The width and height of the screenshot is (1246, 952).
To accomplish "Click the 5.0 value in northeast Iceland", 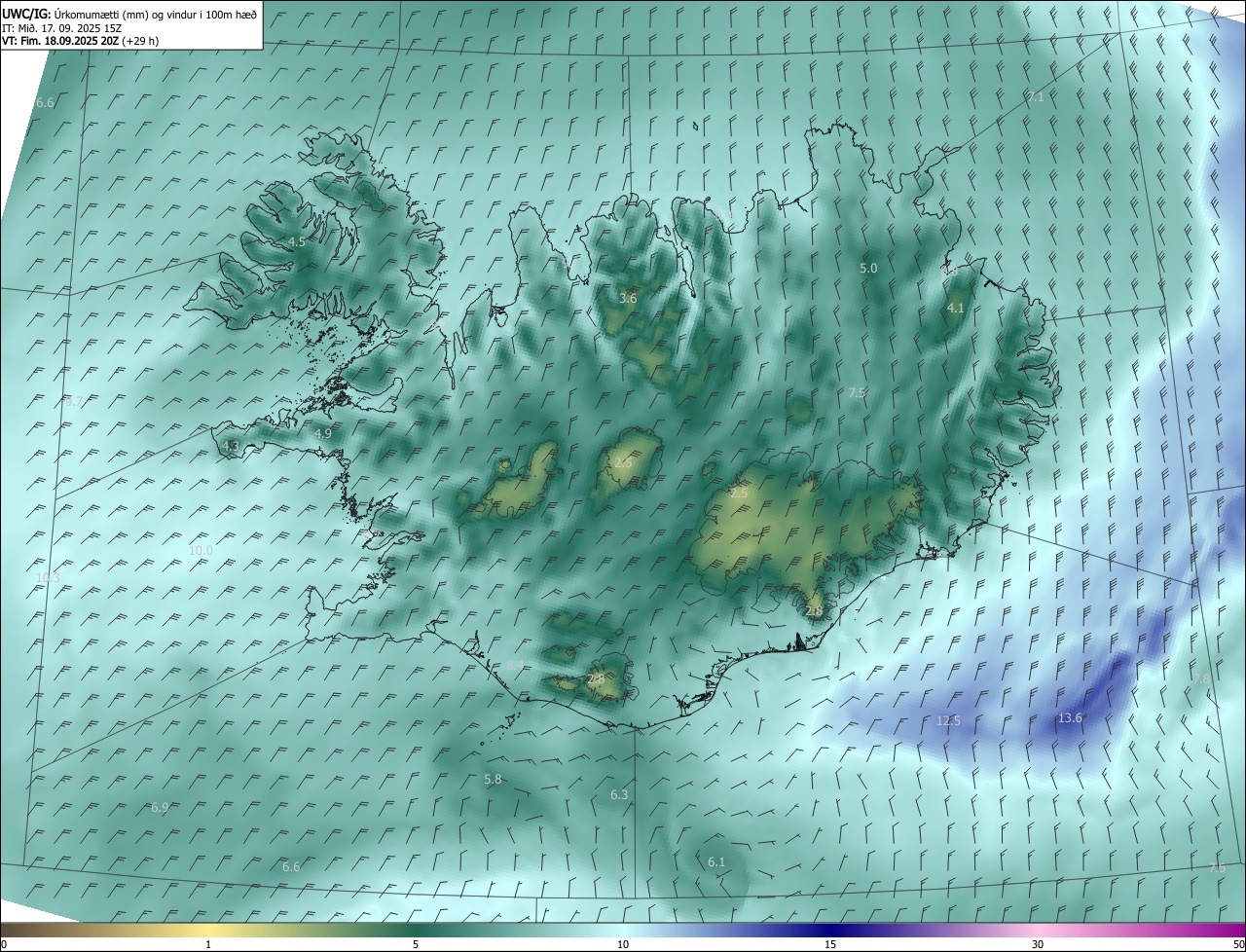I will tap(868, 268).
